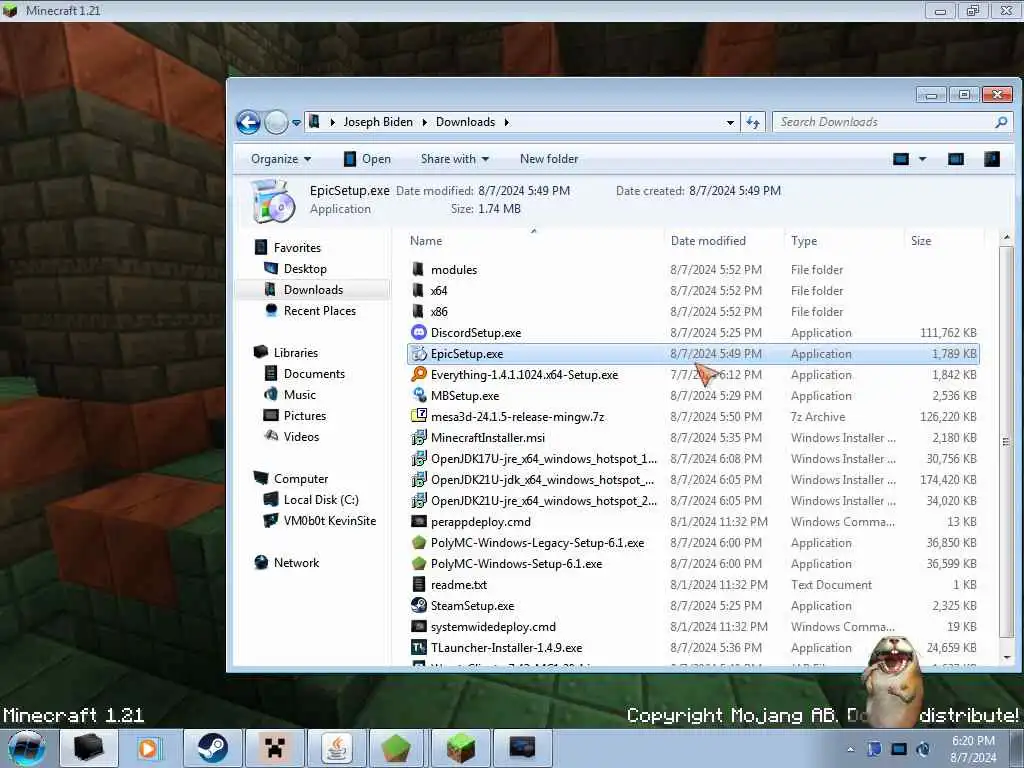The image size is (1024, 768).
Task: Click the Back navigation arrow
Action: tap(248, 122)
